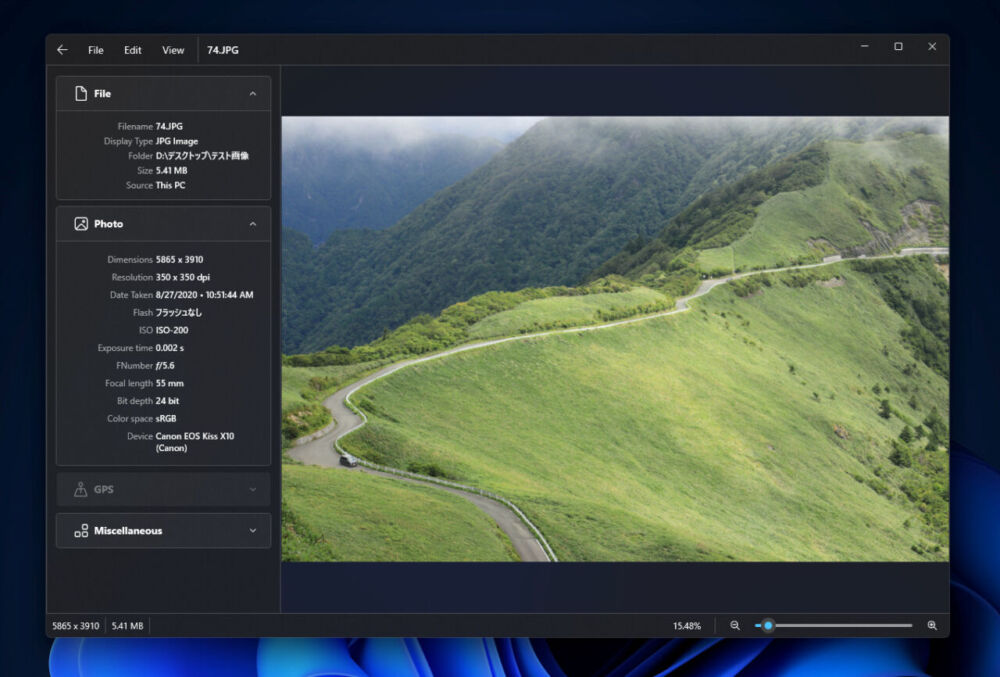Click the 15.48% zoom percentage
The width and height of the screenshot is (1000, 677).
(x=687, y=626)
